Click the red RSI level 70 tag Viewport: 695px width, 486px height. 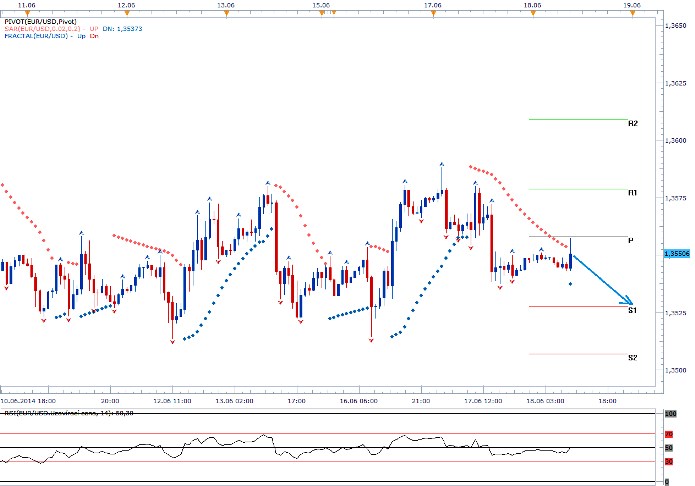click(x=669, y=434)
